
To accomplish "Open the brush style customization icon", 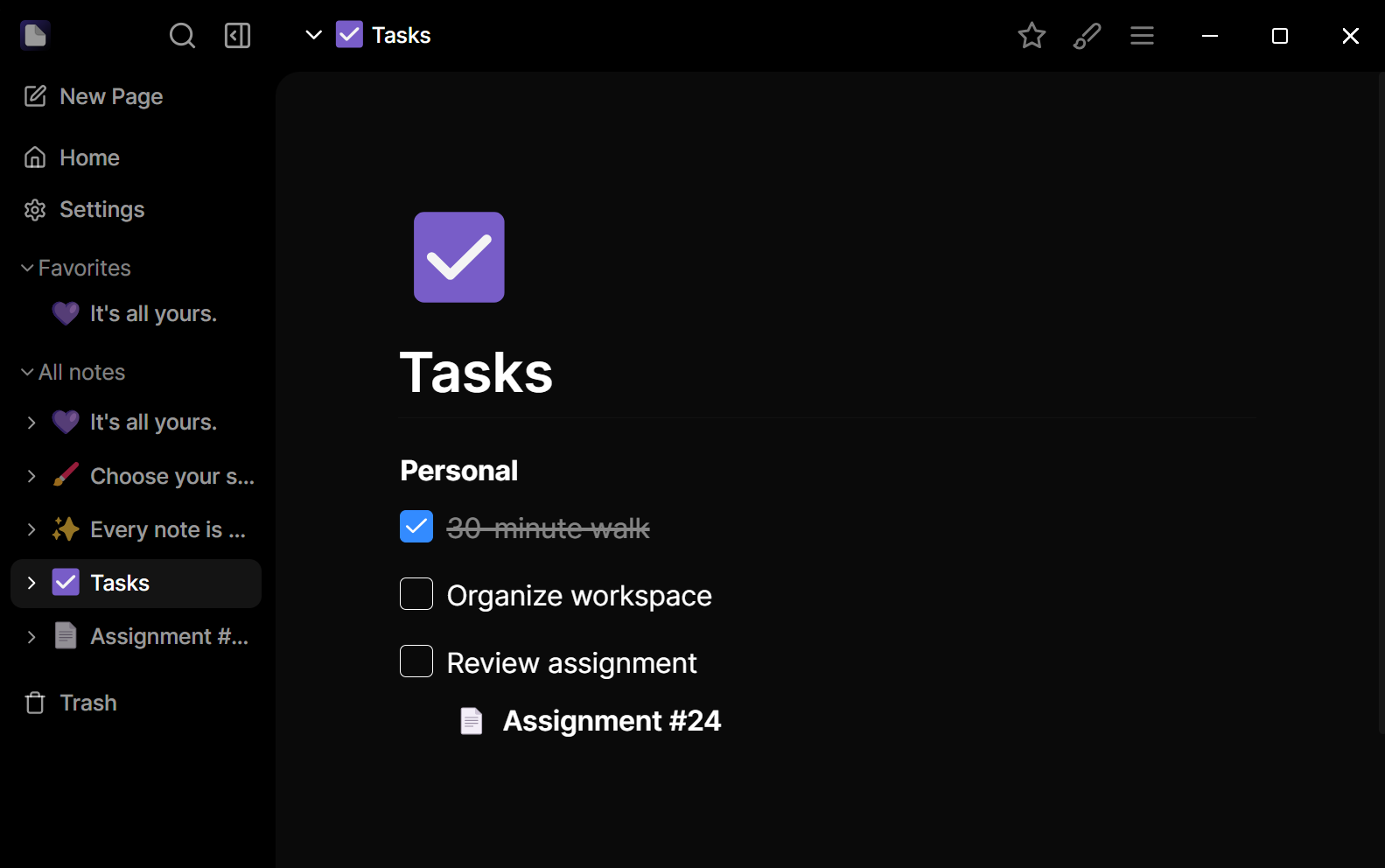I will (x=1087, y=36).
